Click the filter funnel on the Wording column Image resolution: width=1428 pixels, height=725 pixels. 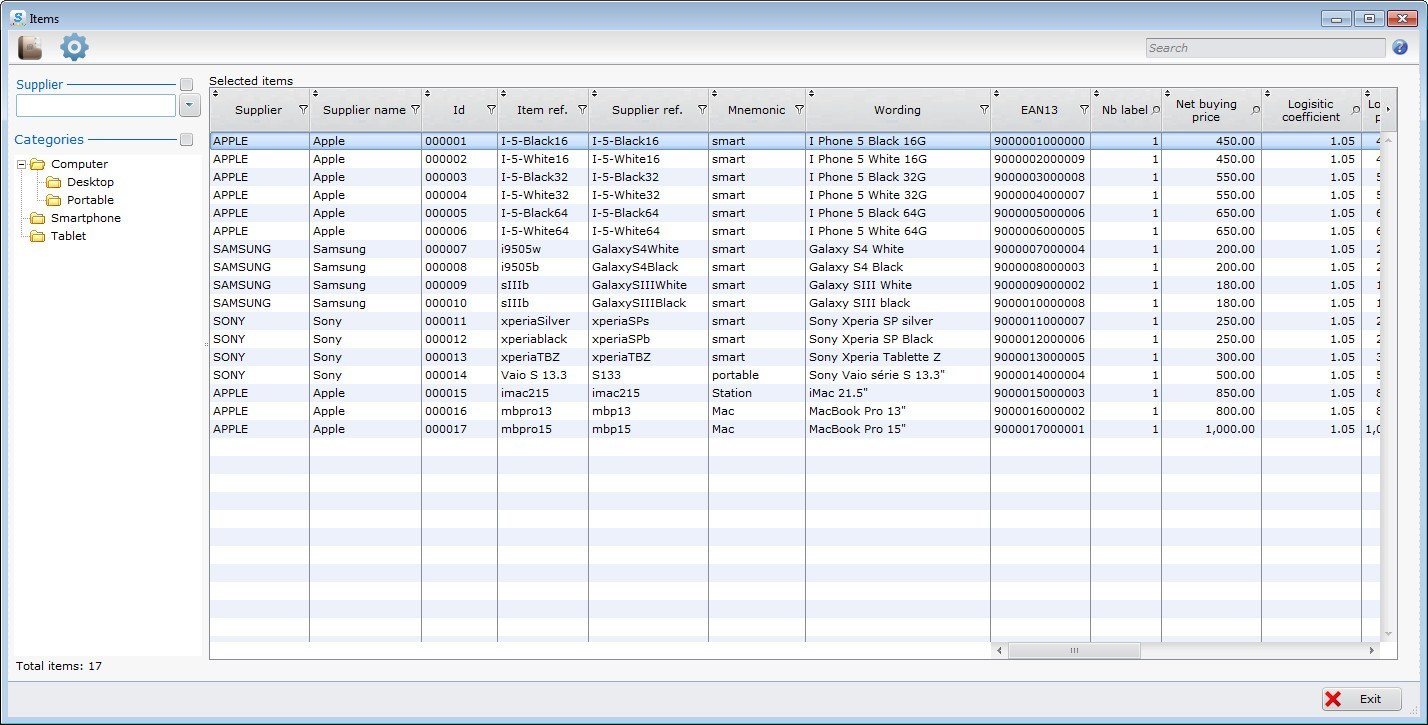(x=982, y=110)
